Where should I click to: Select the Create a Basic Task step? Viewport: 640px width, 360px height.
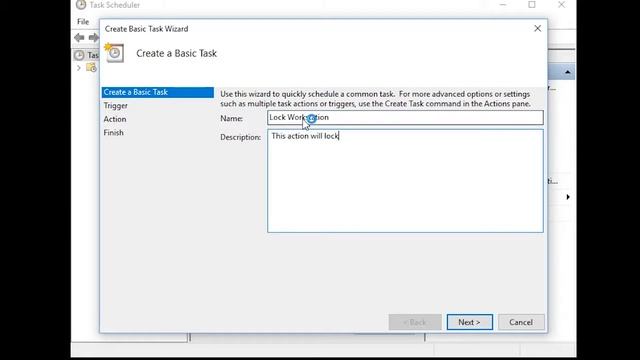pos(158,92)
